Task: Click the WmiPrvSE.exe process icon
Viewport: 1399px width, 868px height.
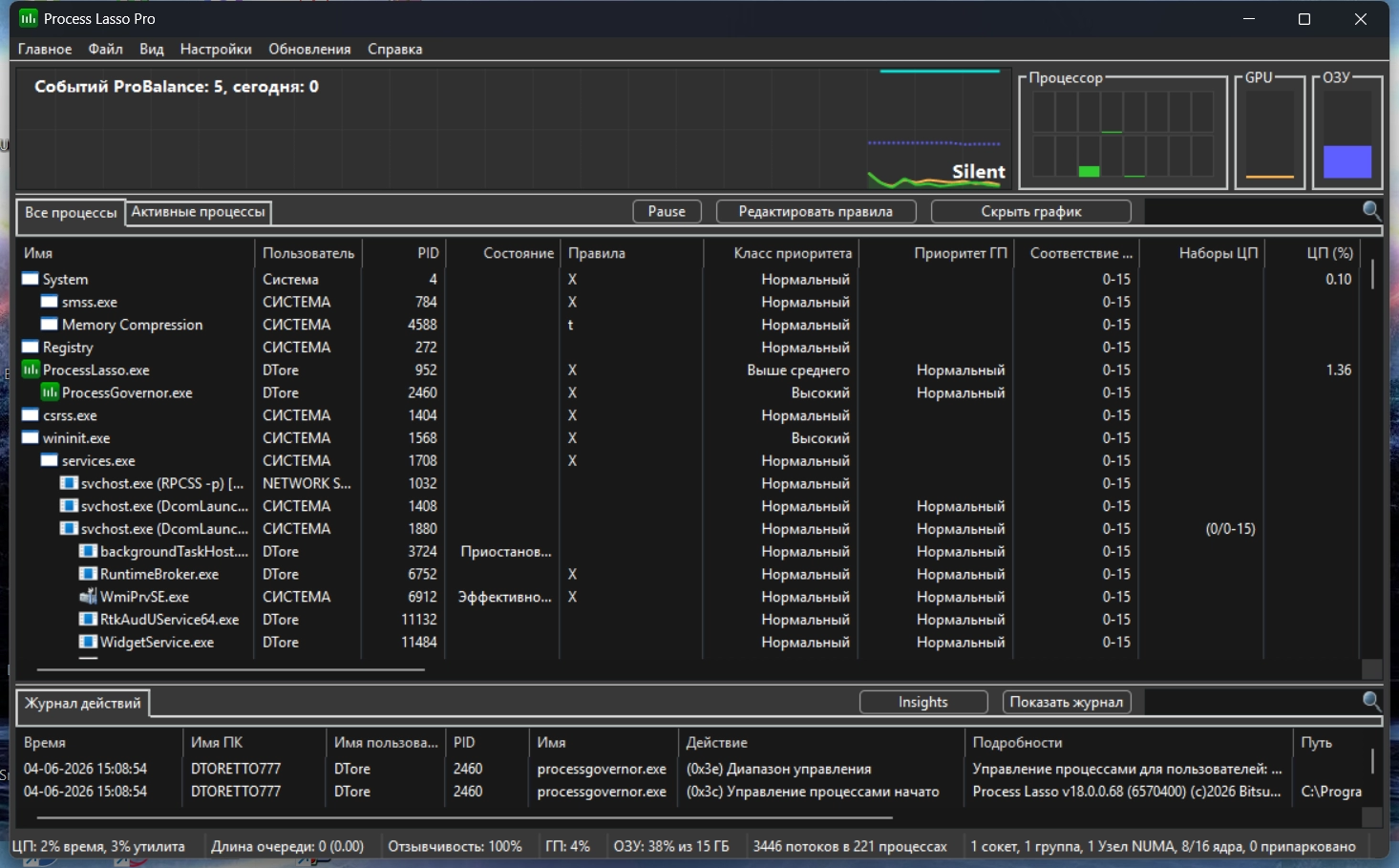Action: click(88, 597)
